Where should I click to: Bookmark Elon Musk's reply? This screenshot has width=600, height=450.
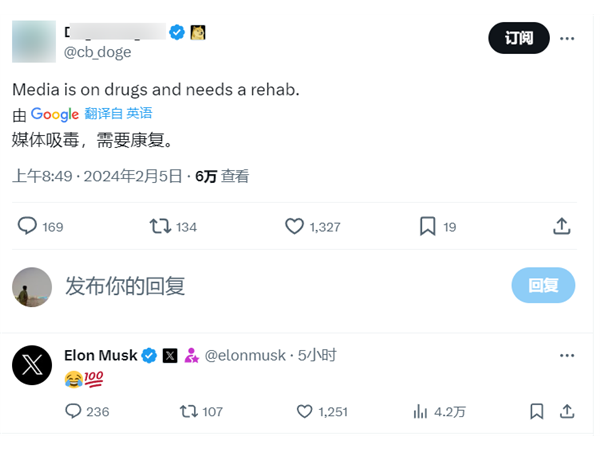537,411
